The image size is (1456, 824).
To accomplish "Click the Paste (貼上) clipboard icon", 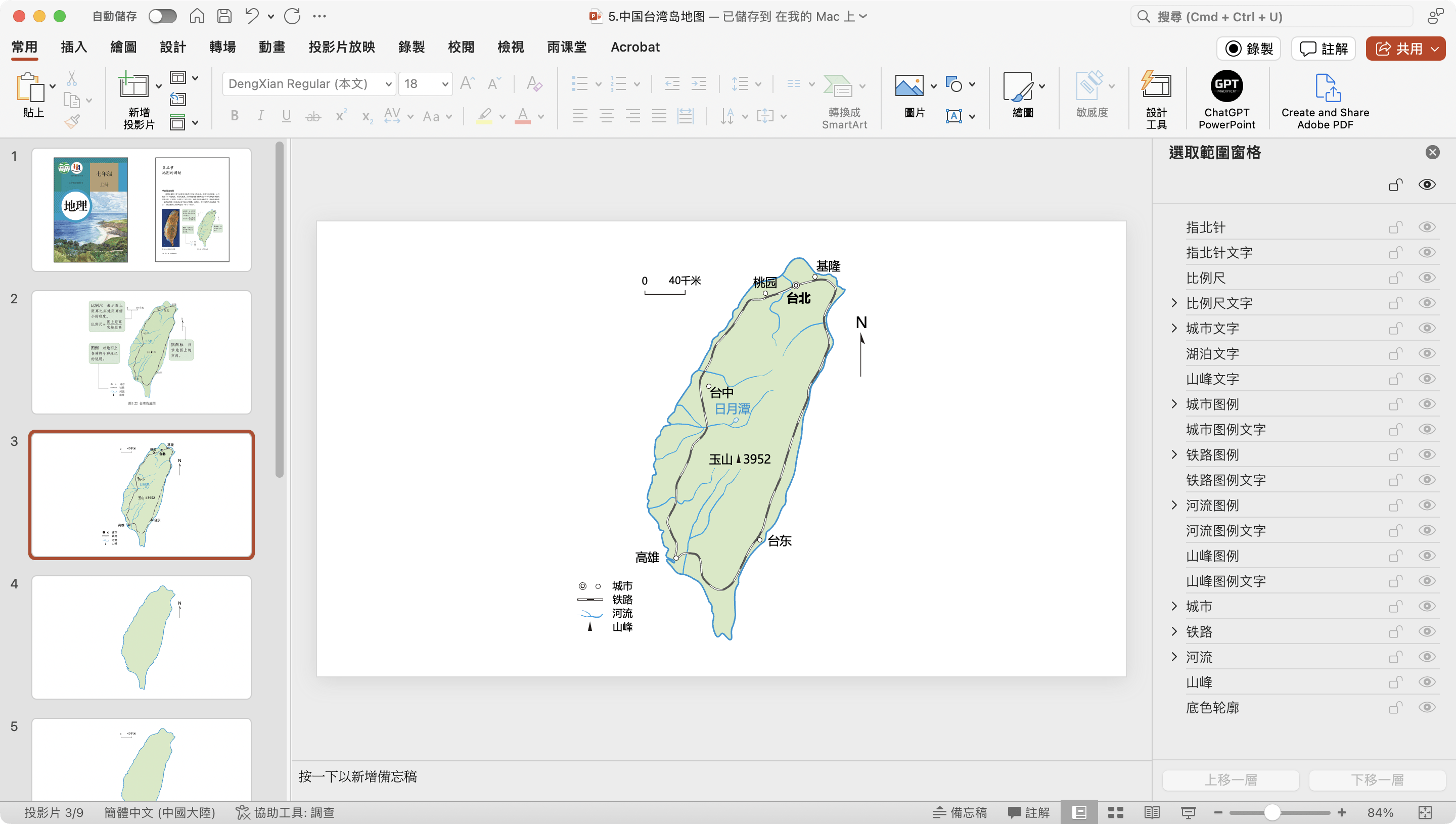I will [x=30, y=88].
